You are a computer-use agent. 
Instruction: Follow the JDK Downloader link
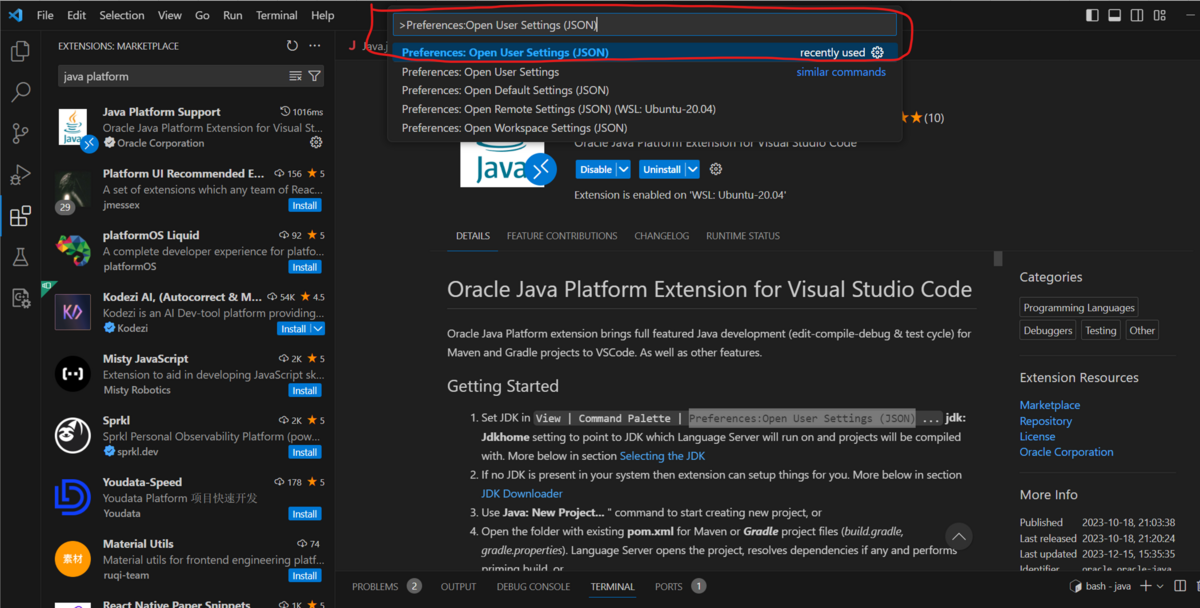[522, 493]
